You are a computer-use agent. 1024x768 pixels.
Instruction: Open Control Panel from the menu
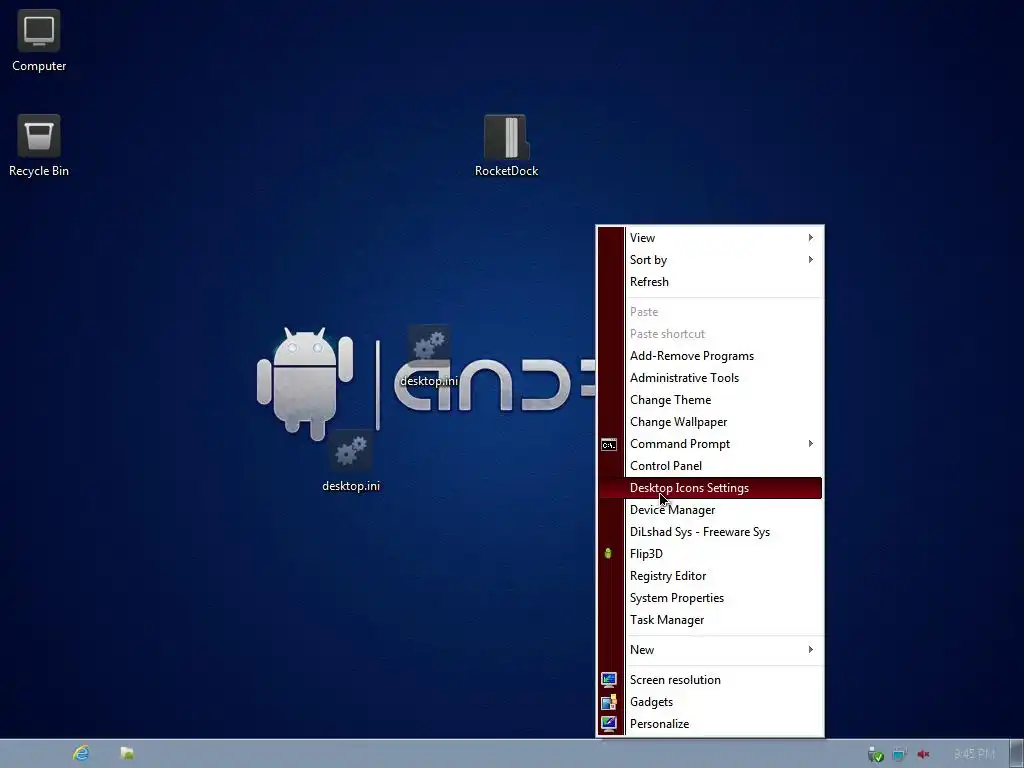711,466
